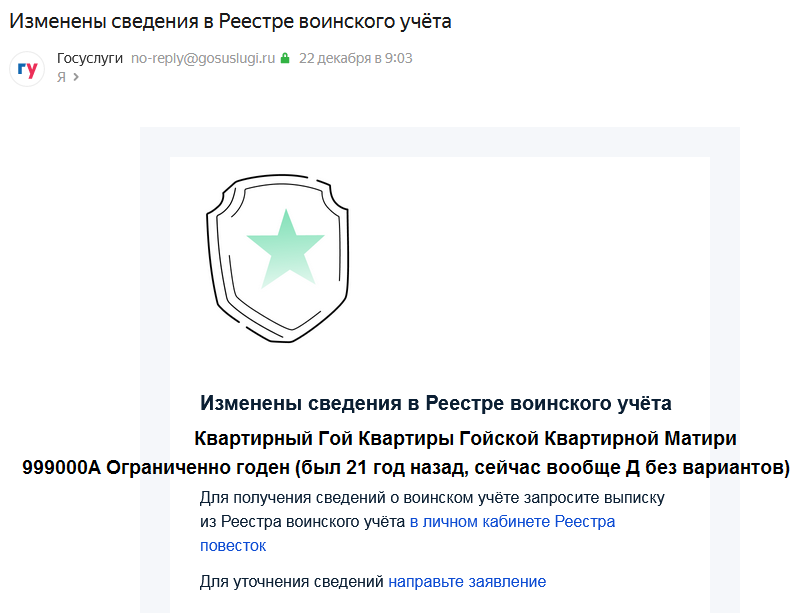Open the личном кабинете Реестра link

(512, 522)
